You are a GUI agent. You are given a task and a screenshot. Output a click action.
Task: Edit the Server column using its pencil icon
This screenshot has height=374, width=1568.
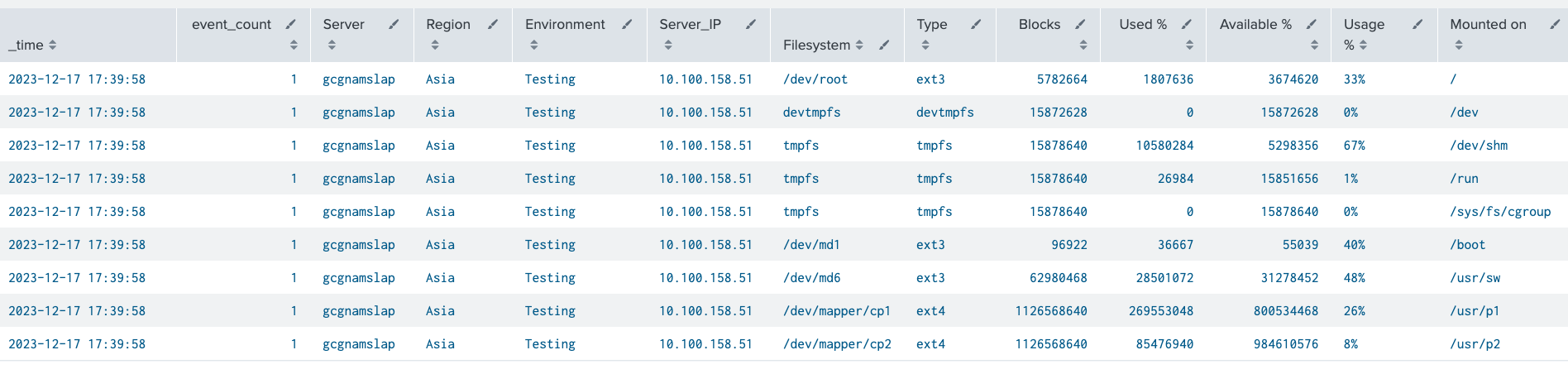394,25
